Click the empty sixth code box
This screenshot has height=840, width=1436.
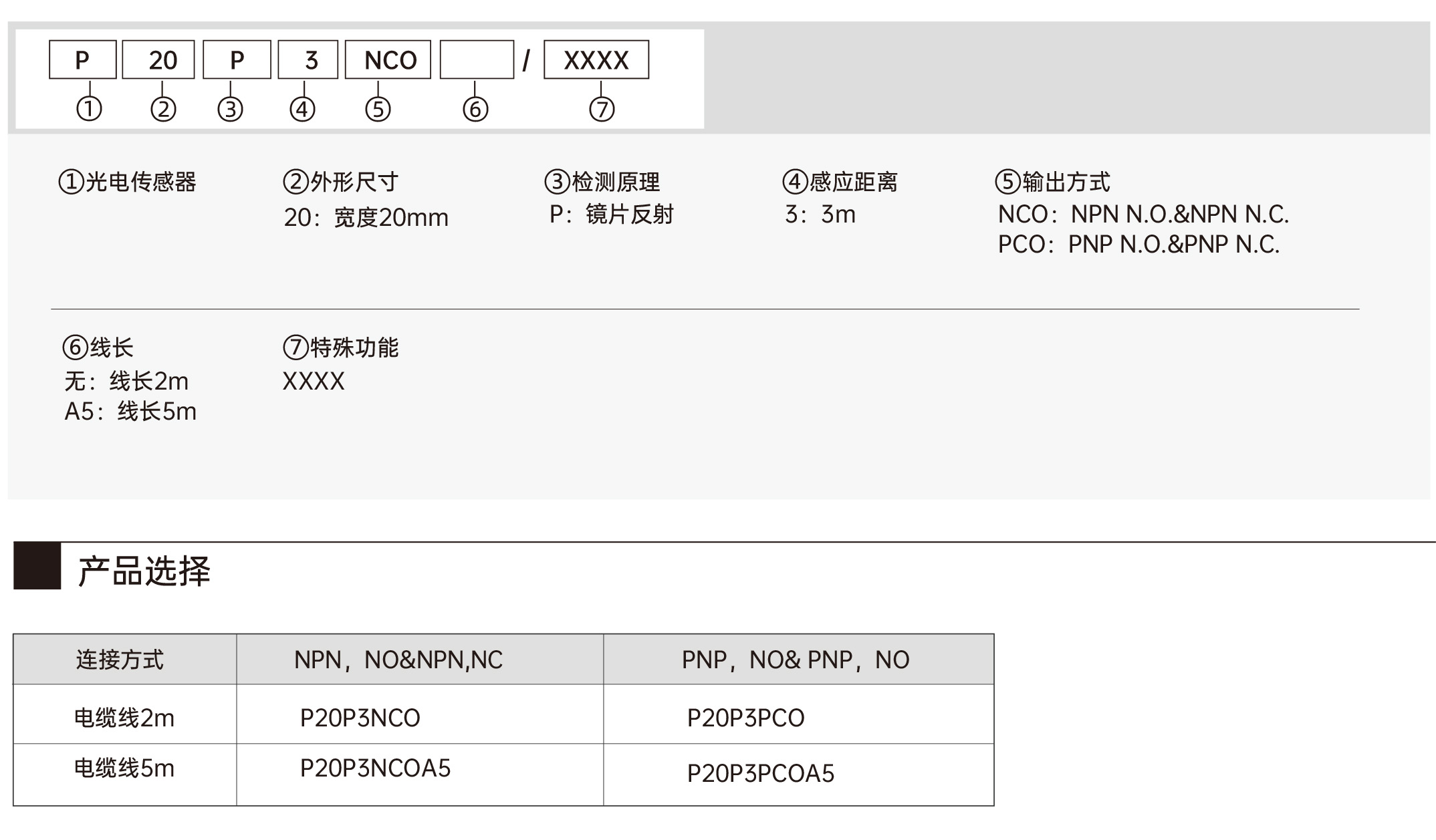pyautogui.click(x=477, y=60)
